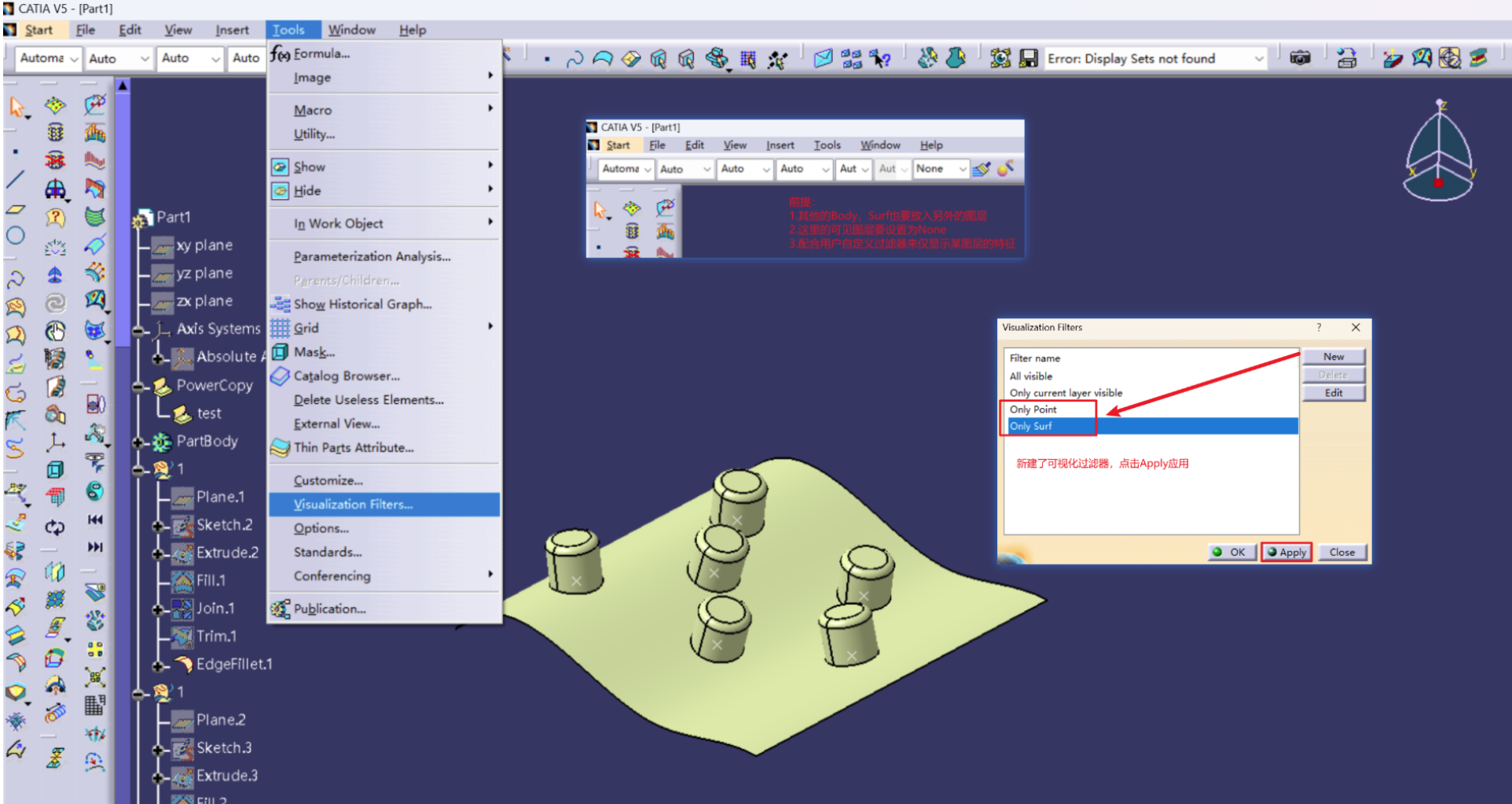Open the Visualization Filters... menu entry
This screenshot has height=804, width=1512.
(384, 505)
